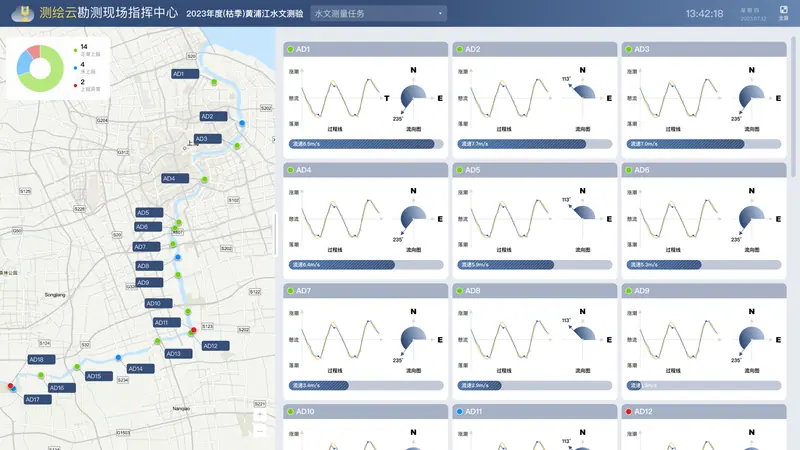The height and width of the screenshot is (450, 800).
Task: Click the AD9 map label
Action: click(x=149, y=283)
